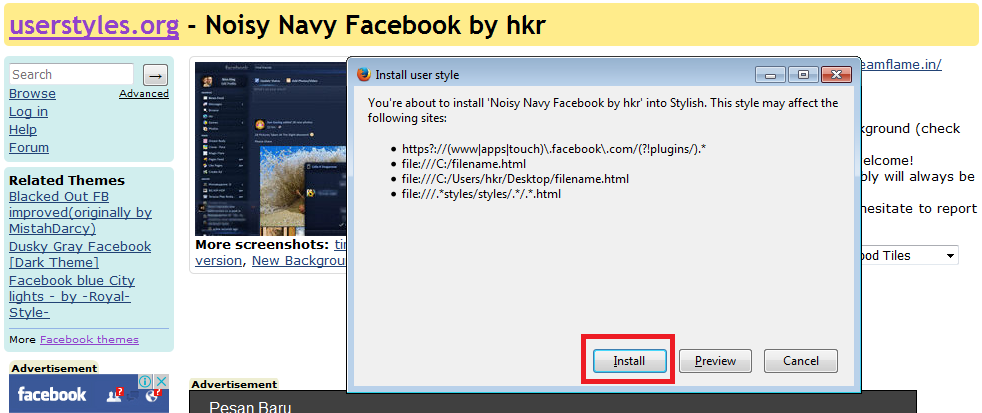
Task: View the Noisy Navy Facebook screenshot thumbnail
Action: pos(271,149)
